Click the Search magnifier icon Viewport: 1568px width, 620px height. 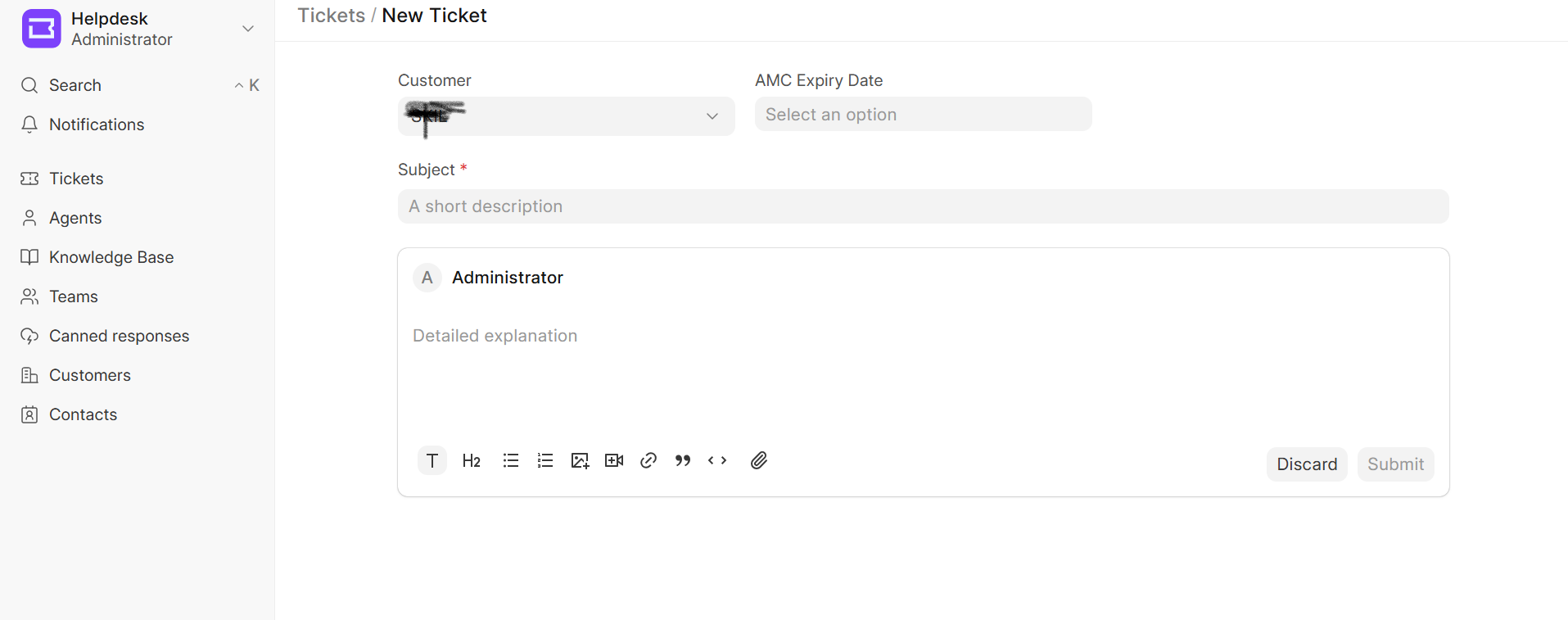click(x=29, y=85)
